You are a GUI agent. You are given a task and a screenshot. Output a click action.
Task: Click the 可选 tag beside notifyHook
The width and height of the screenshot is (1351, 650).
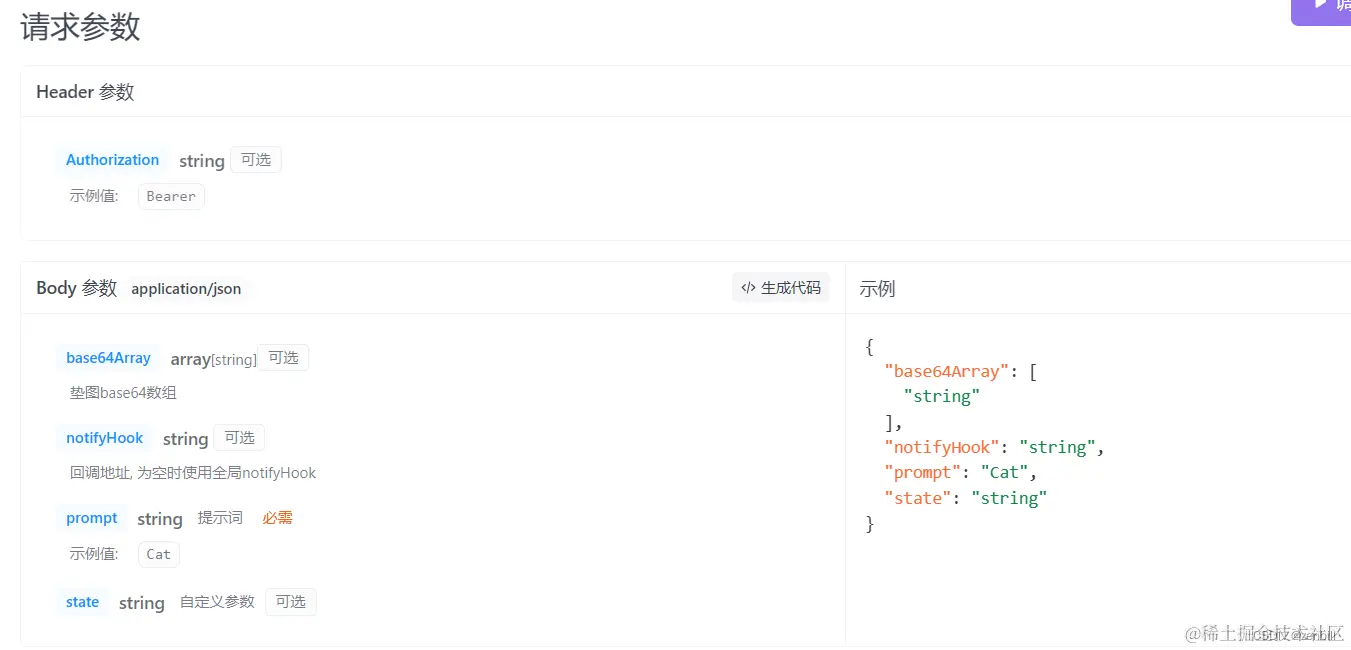tap(239, 438)
